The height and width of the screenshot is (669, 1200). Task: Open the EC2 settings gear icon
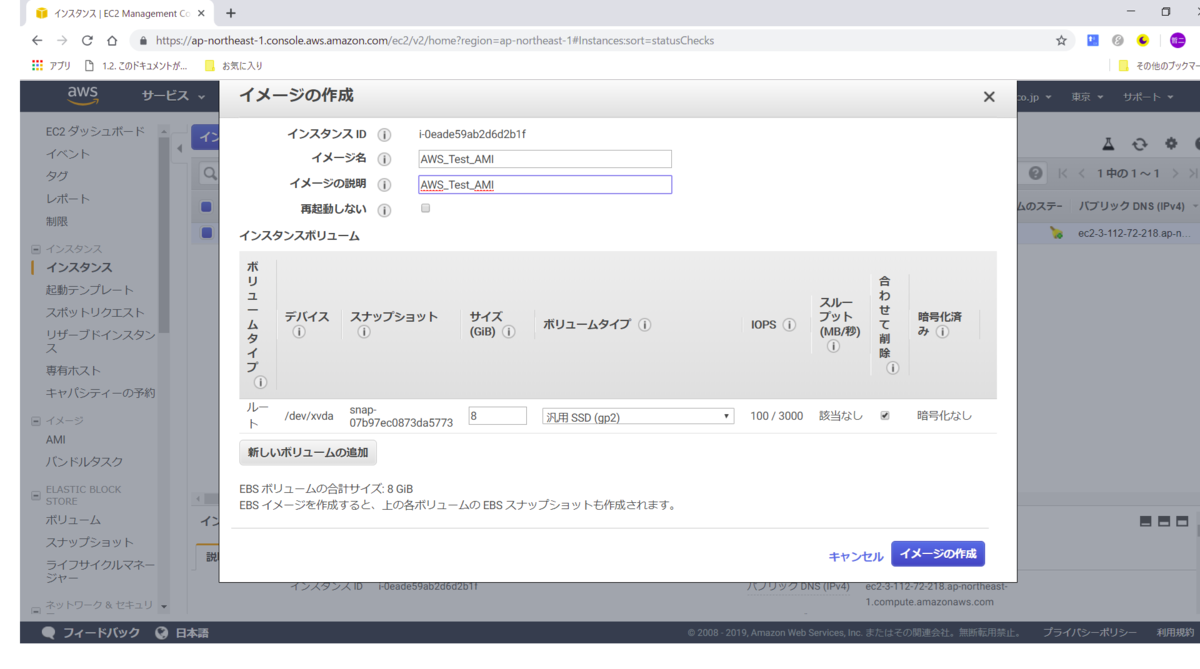1170,143
